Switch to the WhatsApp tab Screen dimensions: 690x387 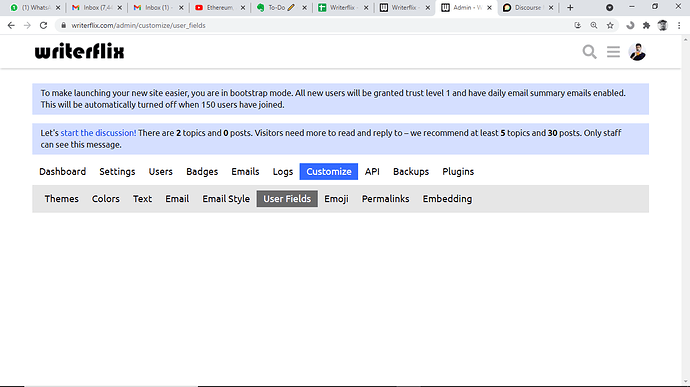[35, 7]
